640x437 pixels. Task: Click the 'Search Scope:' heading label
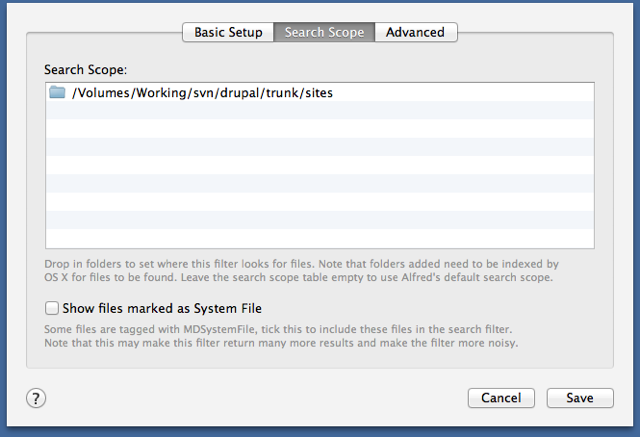(85, 70)
